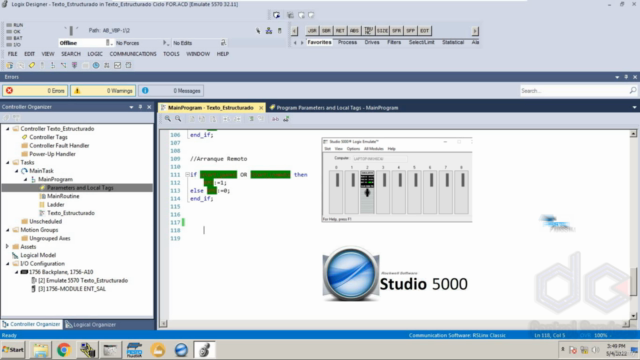Click the RET instruction button
This screenshot has width=640, height=360.
(340, 31)
